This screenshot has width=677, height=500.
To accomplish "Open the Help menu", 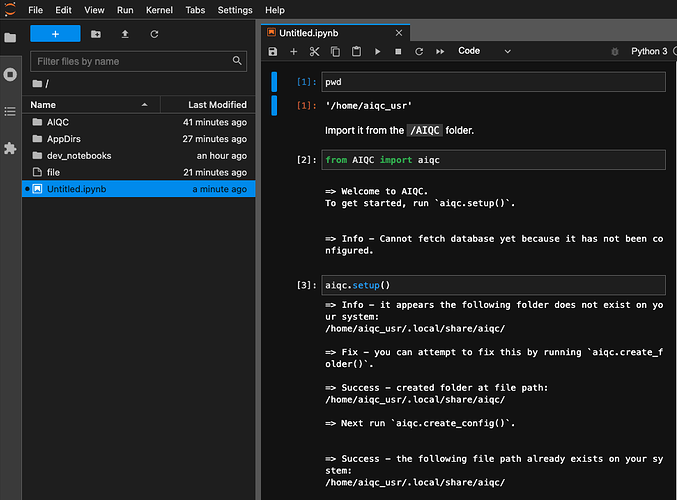I will [x=275, y=10].
